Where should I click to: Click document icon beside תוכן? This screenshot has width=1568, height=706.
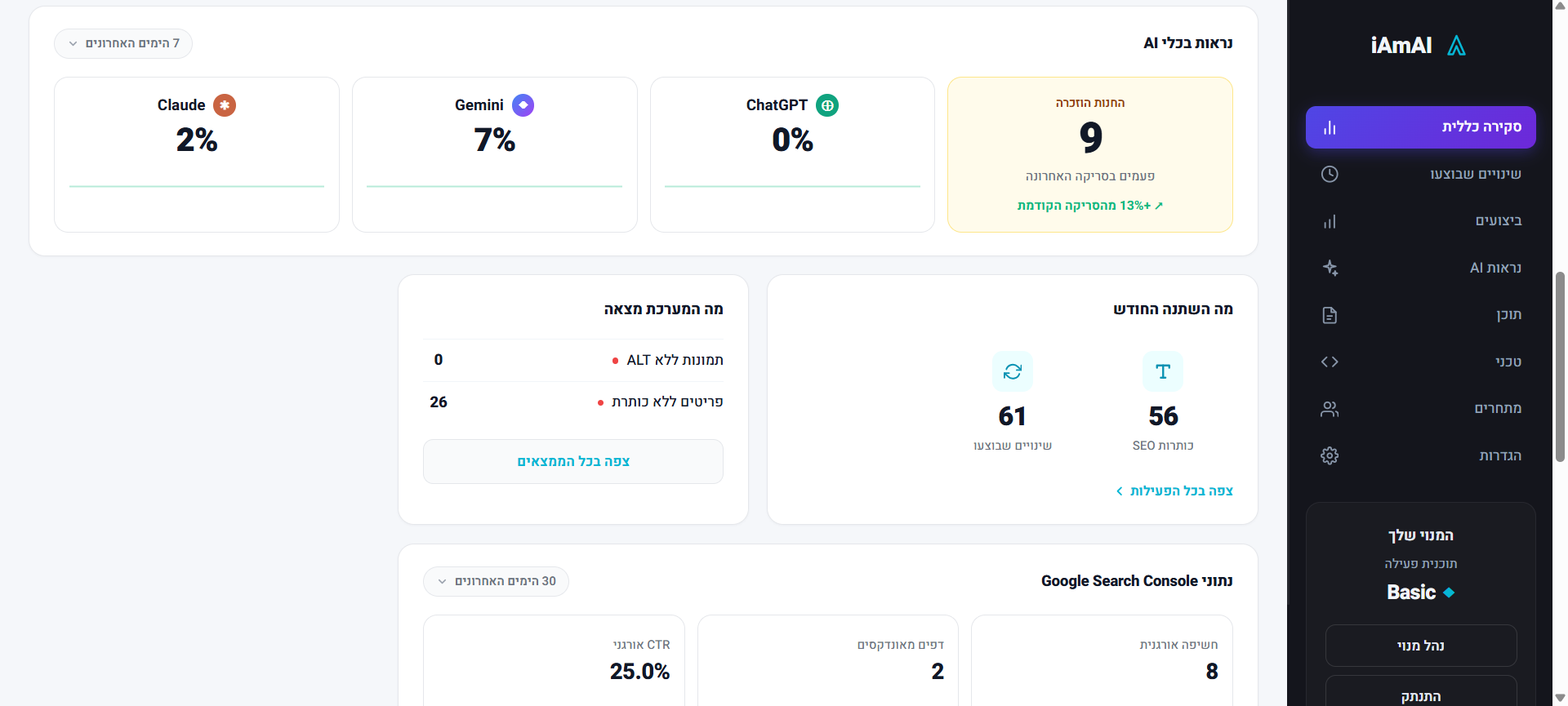pos(1330,315)
